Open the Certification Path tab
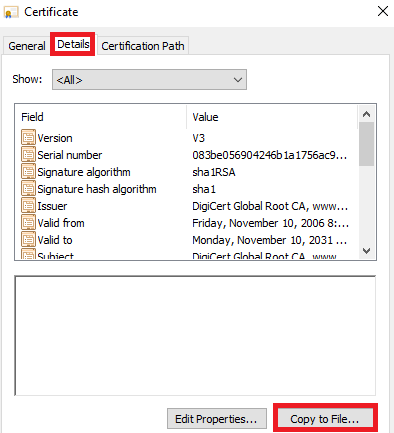Image resolution: width=394 pixels, height=433 pixels. coord(143,46)
